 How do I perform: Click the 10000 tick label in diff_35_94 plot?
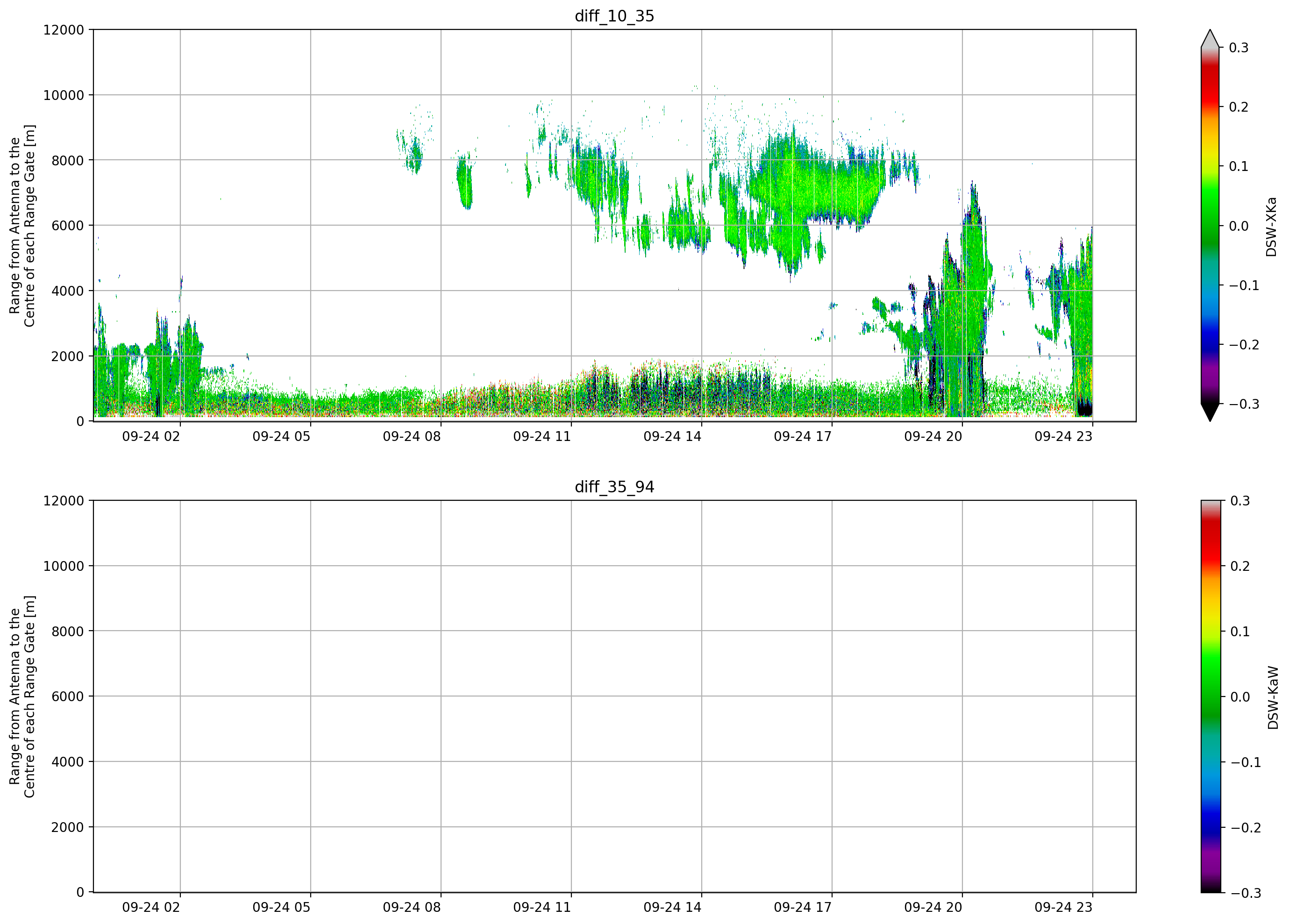[x=64, y=566]
